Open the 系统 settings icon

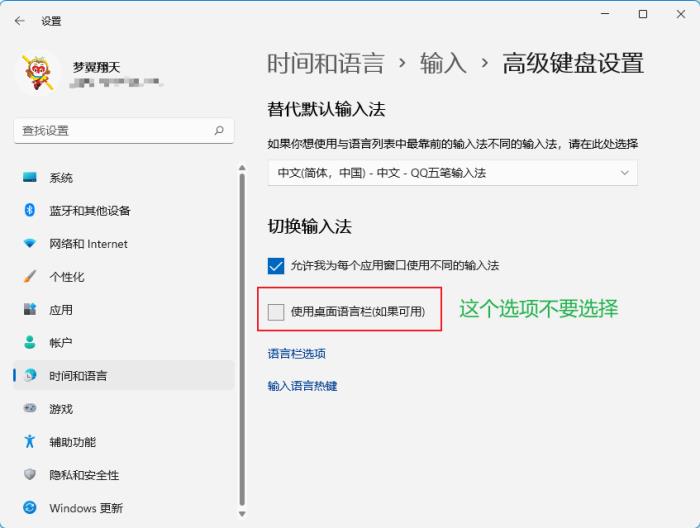tap(30, 178)
